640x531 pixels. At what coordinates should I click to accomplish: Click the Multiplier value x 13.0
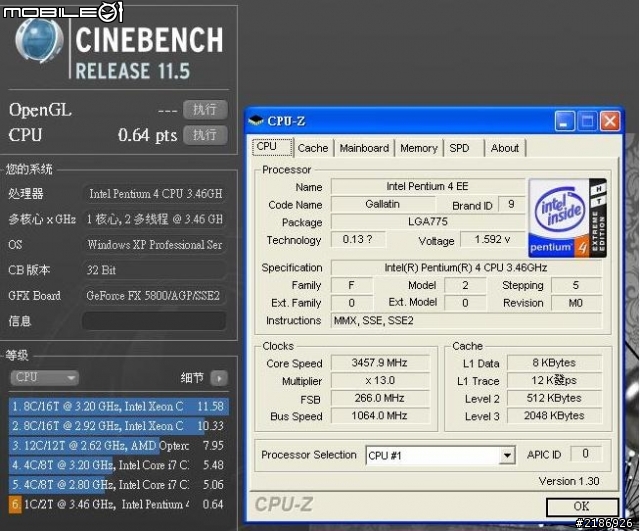(x=380, y=380)
